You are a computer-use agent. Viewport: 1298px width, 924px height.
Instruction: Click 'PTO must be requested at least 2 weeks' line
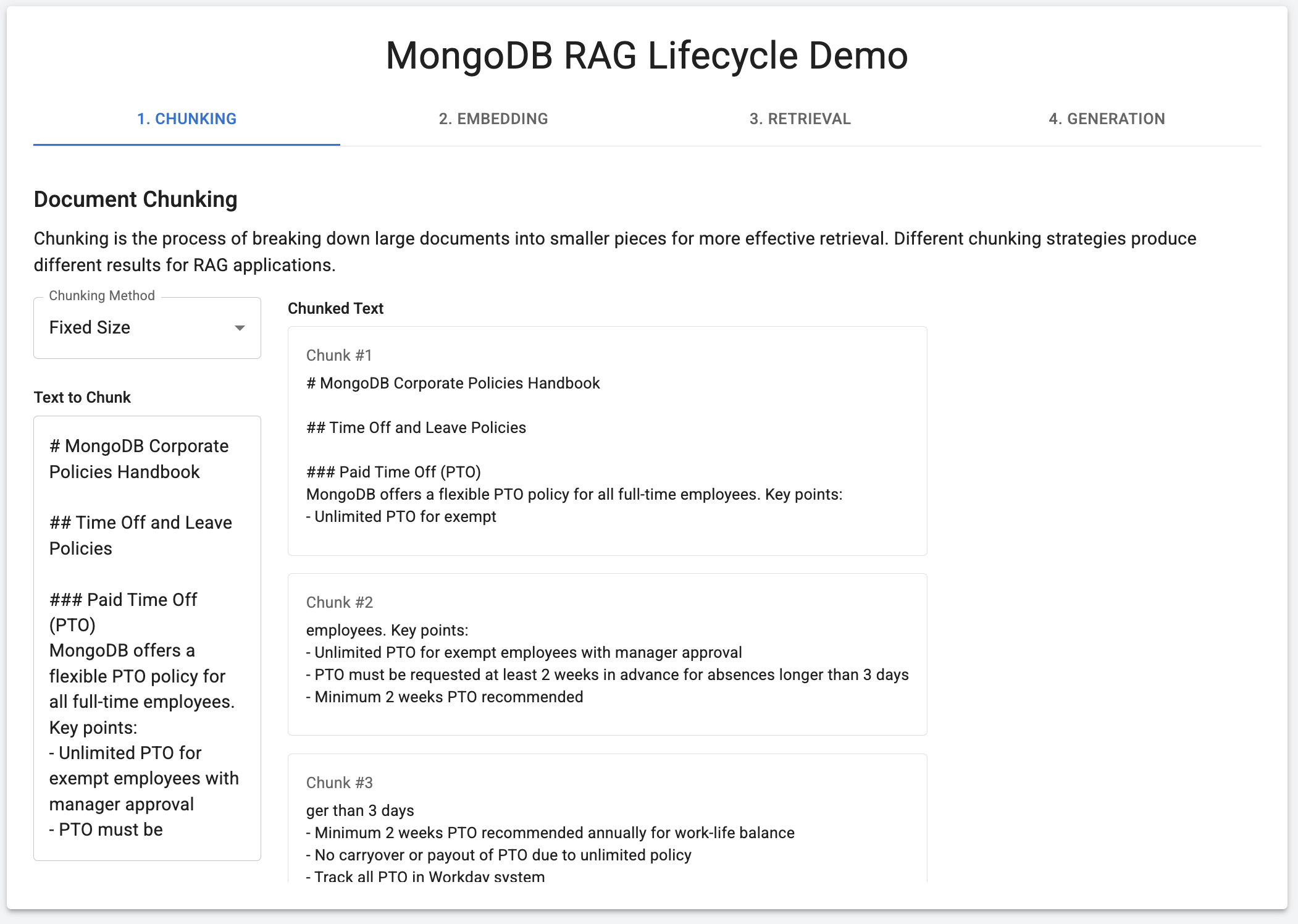tap(608, 674)
